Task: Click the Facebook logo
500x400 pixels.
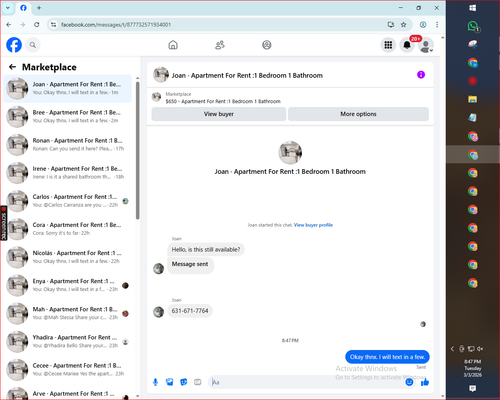Action: (14, 45)
